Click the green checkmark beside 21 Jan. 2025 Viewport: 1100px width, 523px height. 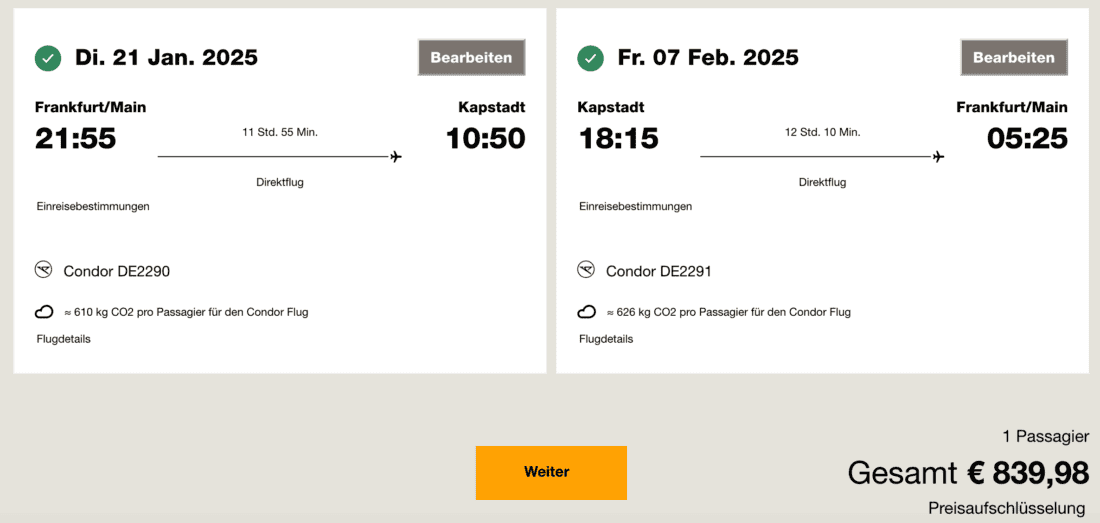click(48, 58)
